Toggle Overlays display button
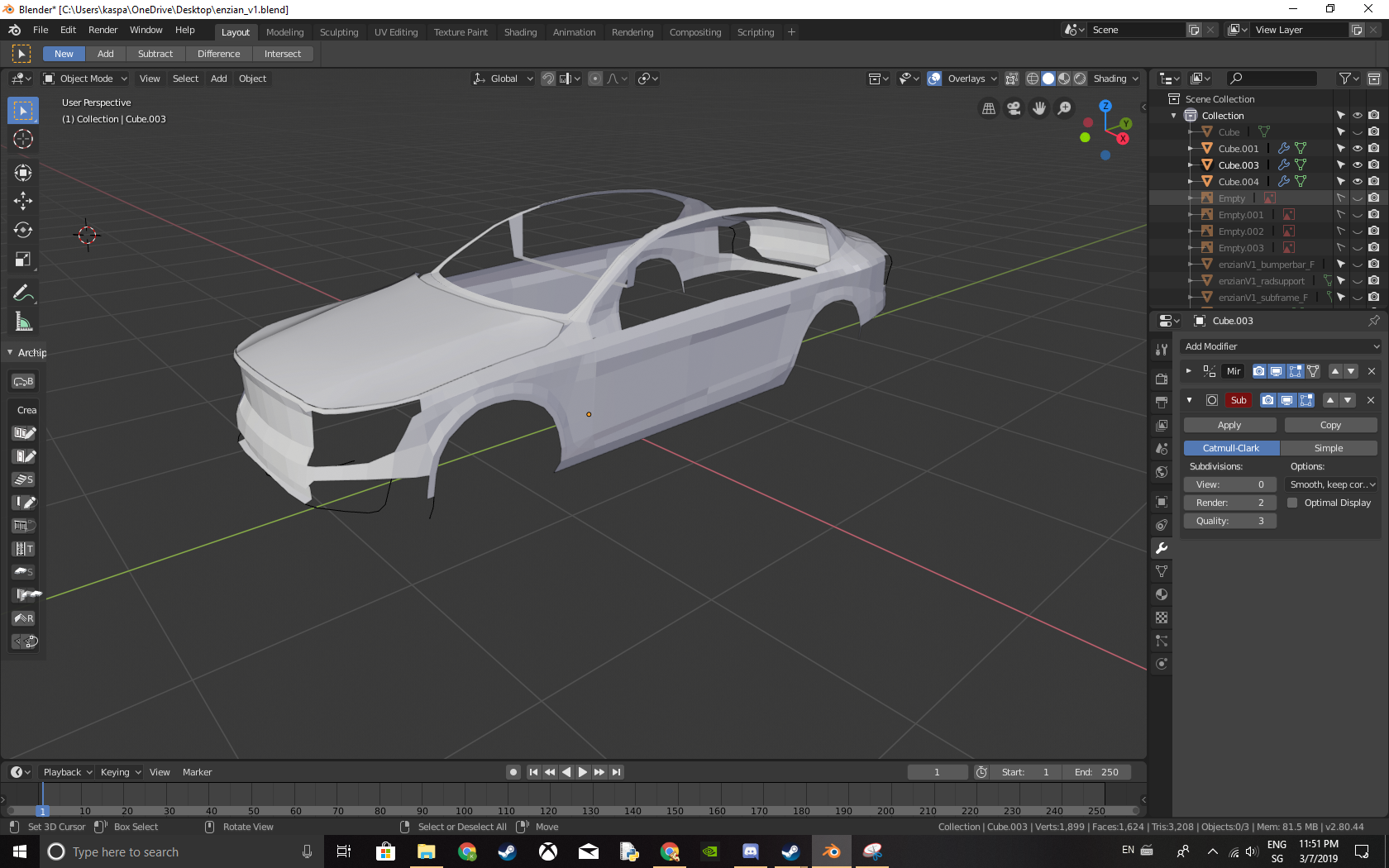The image size is (1389, 868). (934, 79)
